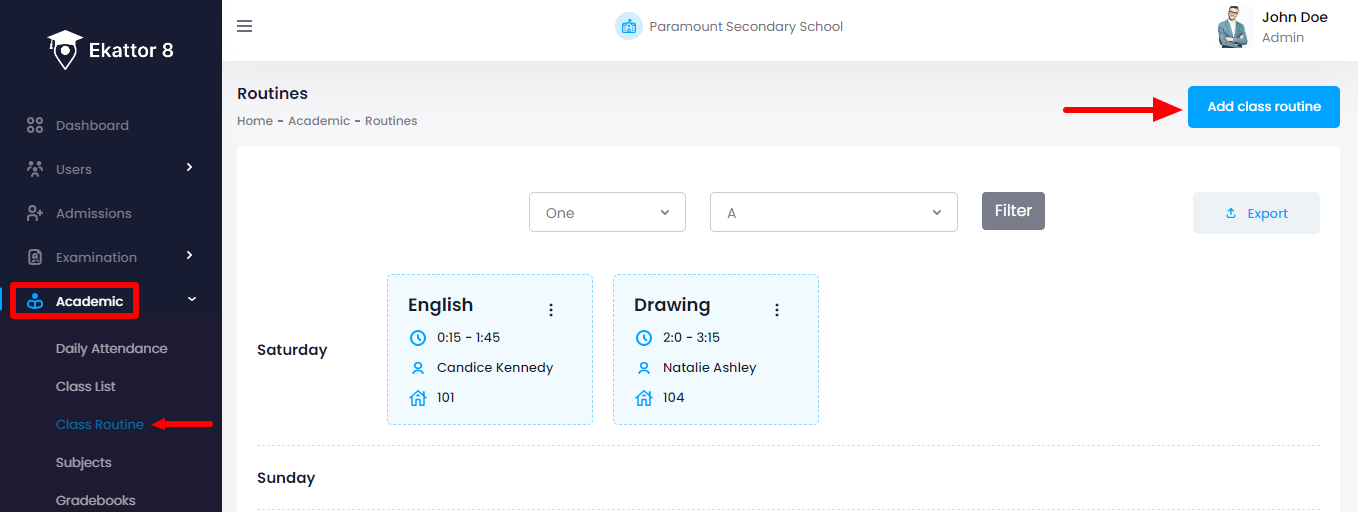Click the Add class routine button

1263,107
